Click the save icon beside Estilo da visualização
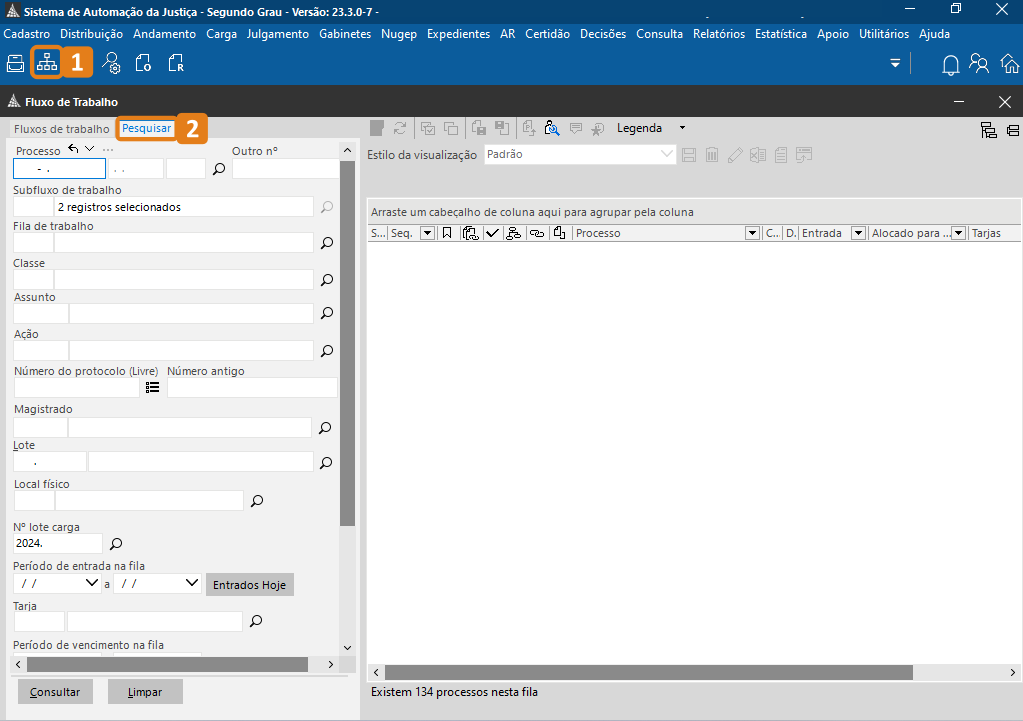Viewport: 1023px width, 721px height. pyautogui.click(x=688, y=155)
